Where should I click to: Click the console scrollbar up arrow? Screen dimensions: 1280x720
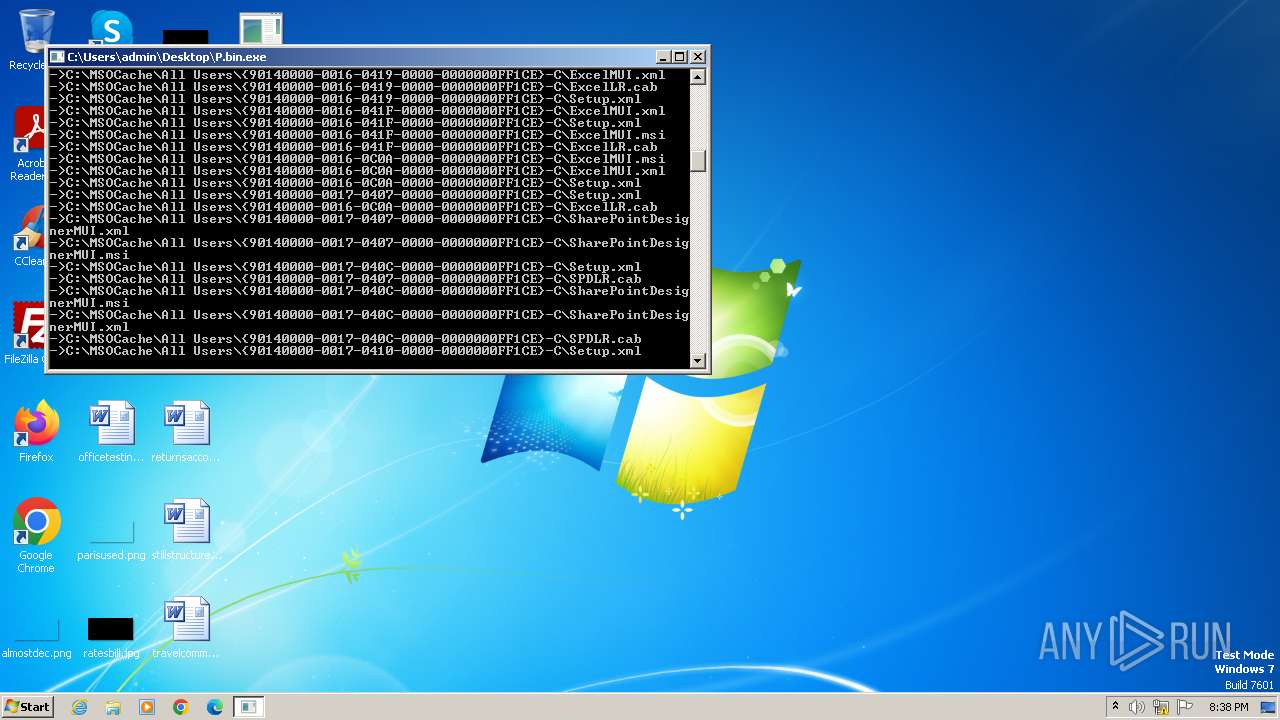[698, 77]
